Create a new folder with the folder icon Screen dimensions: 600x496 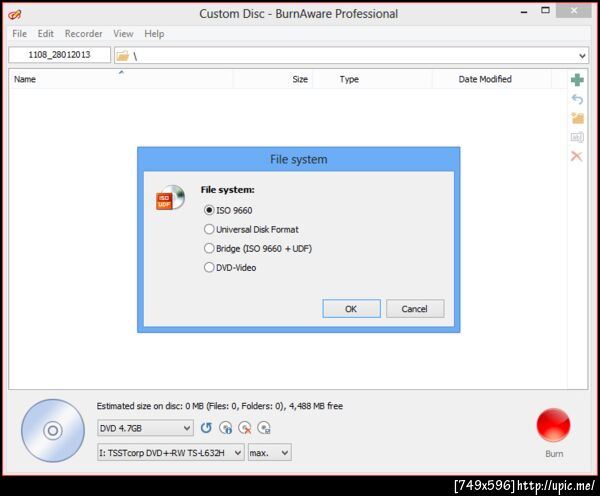[x=577, y=118]
